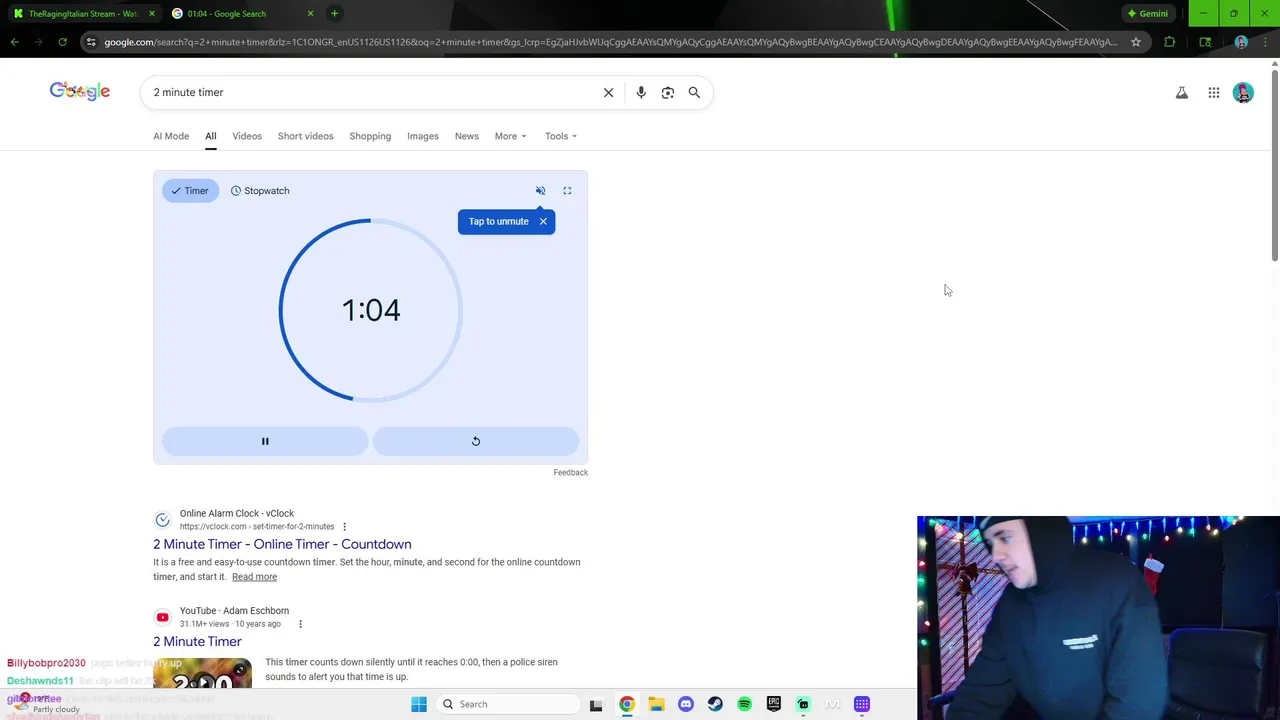This screenshot has height=720, width=1280.
Task: Open Short videos results tab
Action: [x=305, y=136]
